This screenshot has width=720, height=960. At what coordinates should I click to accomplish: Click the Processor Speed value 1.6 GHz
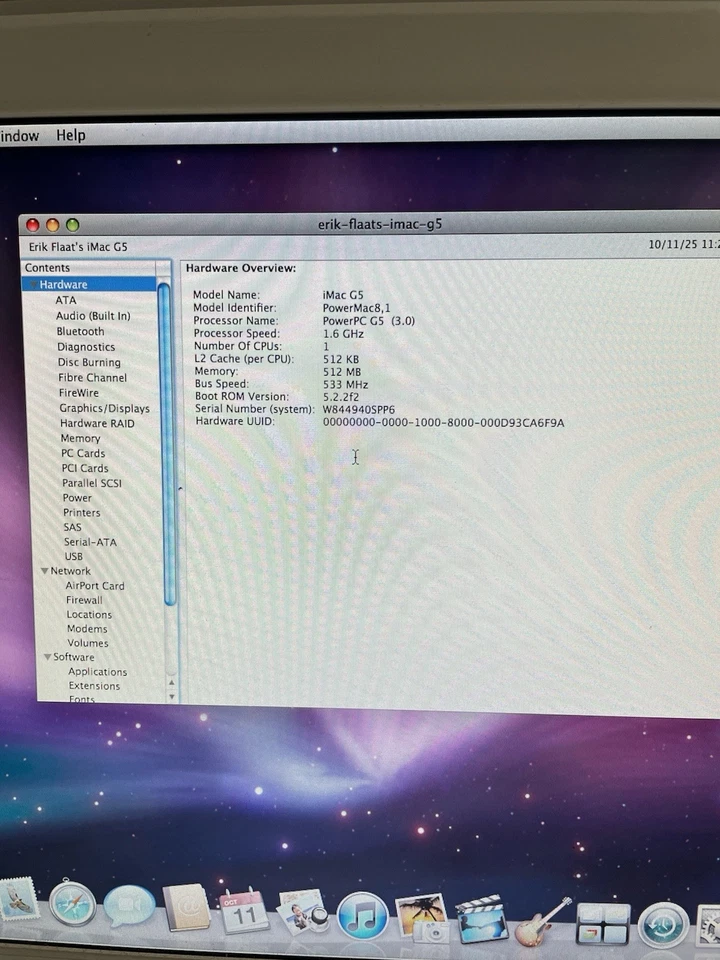(x=343, y=334)
